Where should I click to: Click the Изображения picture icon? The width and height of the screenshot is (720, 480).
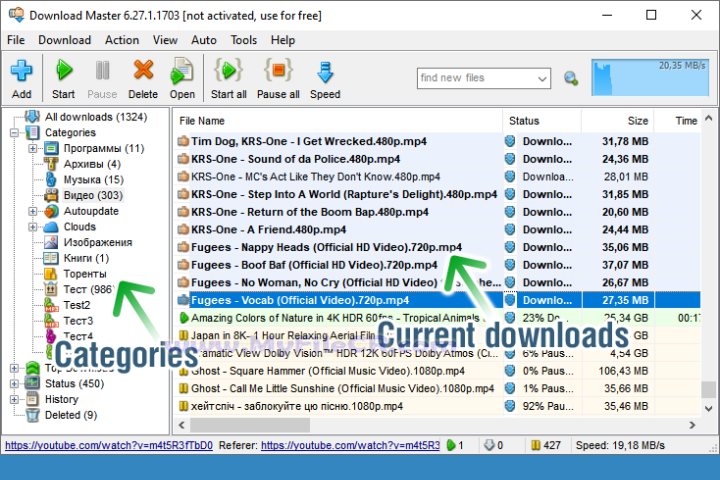(x=51, y=243)
